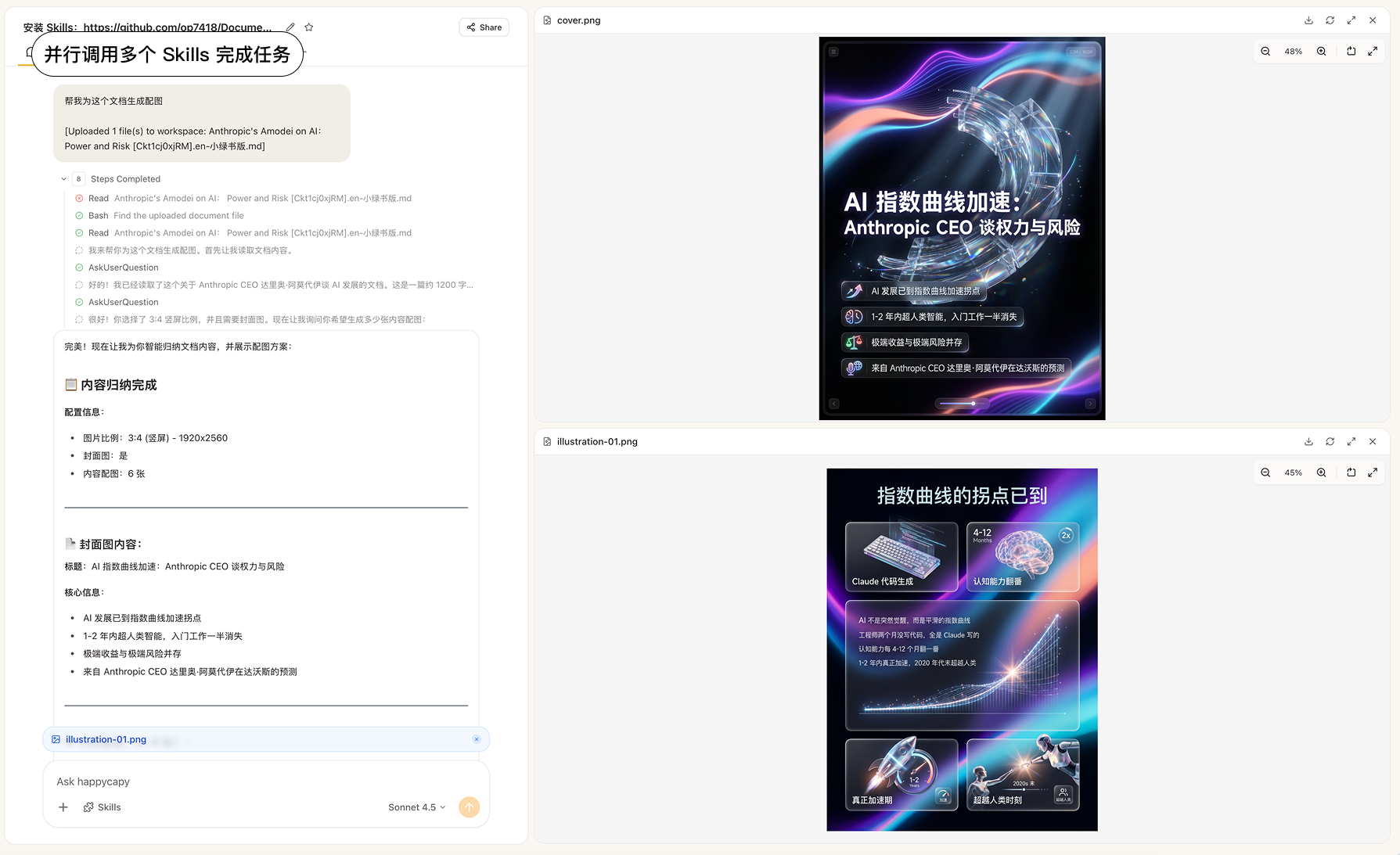The image size is (1400, 855).
Task: Click the step beginning 很好！你选择了 3:4 竖屏比例
Action: click(250, 319)
